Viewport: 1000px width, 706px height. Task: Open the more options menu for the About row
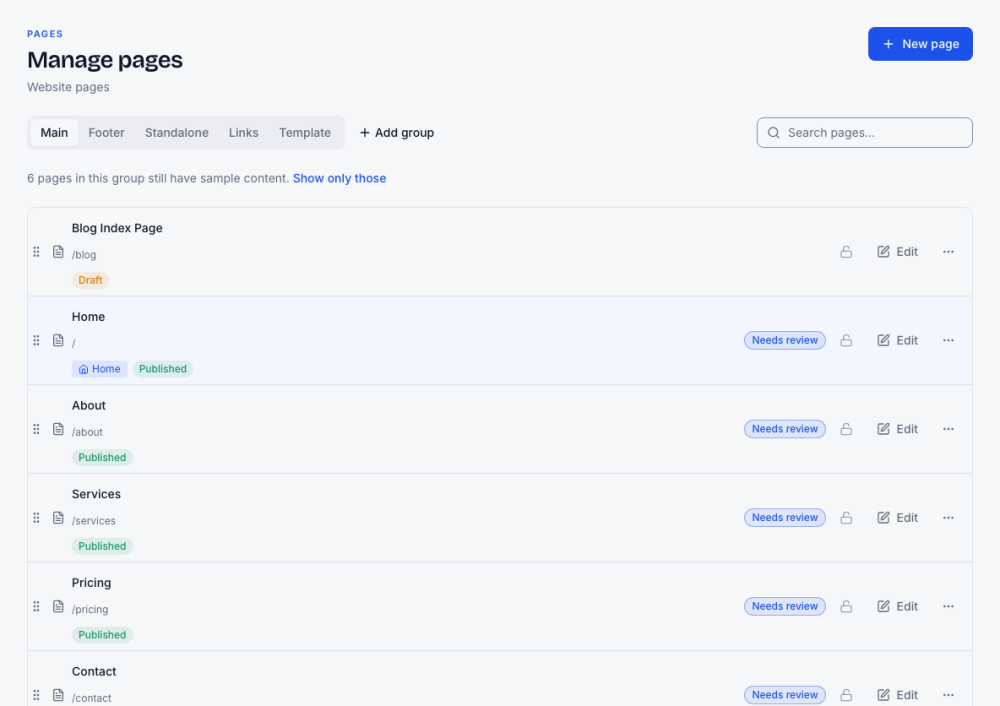click(948, 429)
